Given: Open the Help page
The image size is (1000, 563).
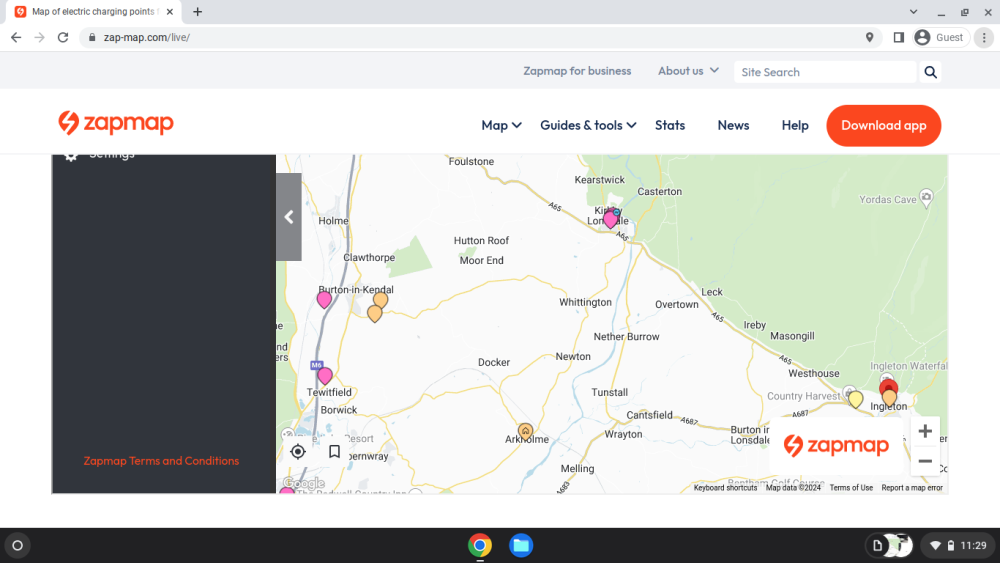Looking at the screenshot, I should (x=795, y=126).
